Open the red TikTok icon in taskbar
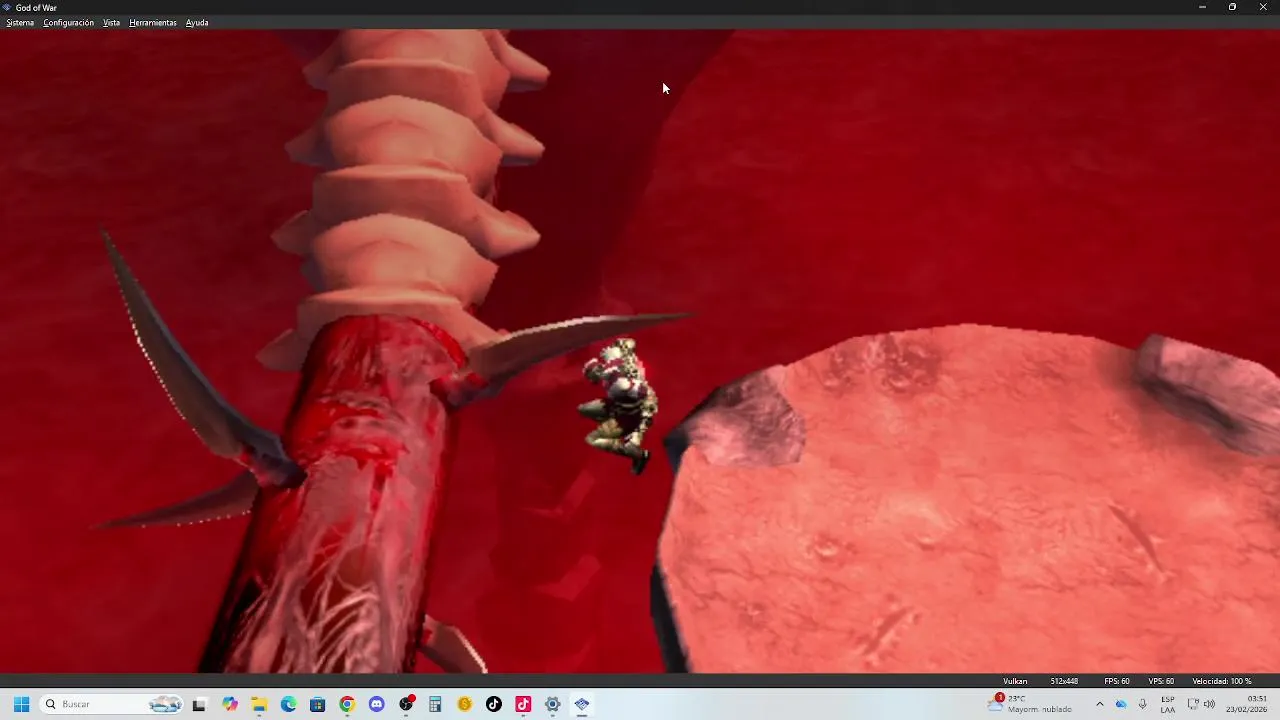Image resolution: width=1280 pixels, height=720 pixels. [x=523, y=704]
